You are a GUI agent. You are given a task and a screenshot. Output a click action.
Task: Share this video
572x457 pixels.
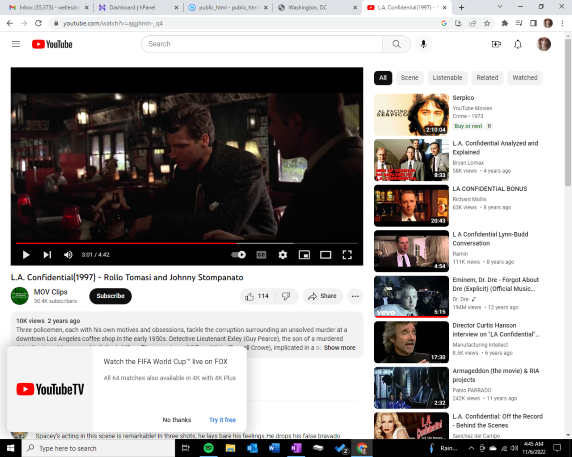[x=322, y=296]
